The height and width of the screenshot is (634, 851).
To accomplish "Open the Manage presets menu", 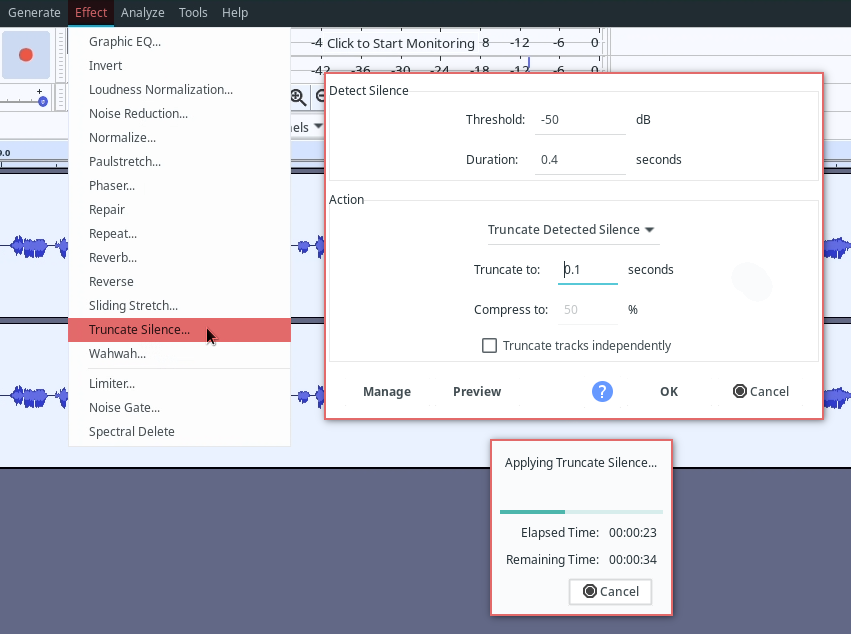I will 387,391.
